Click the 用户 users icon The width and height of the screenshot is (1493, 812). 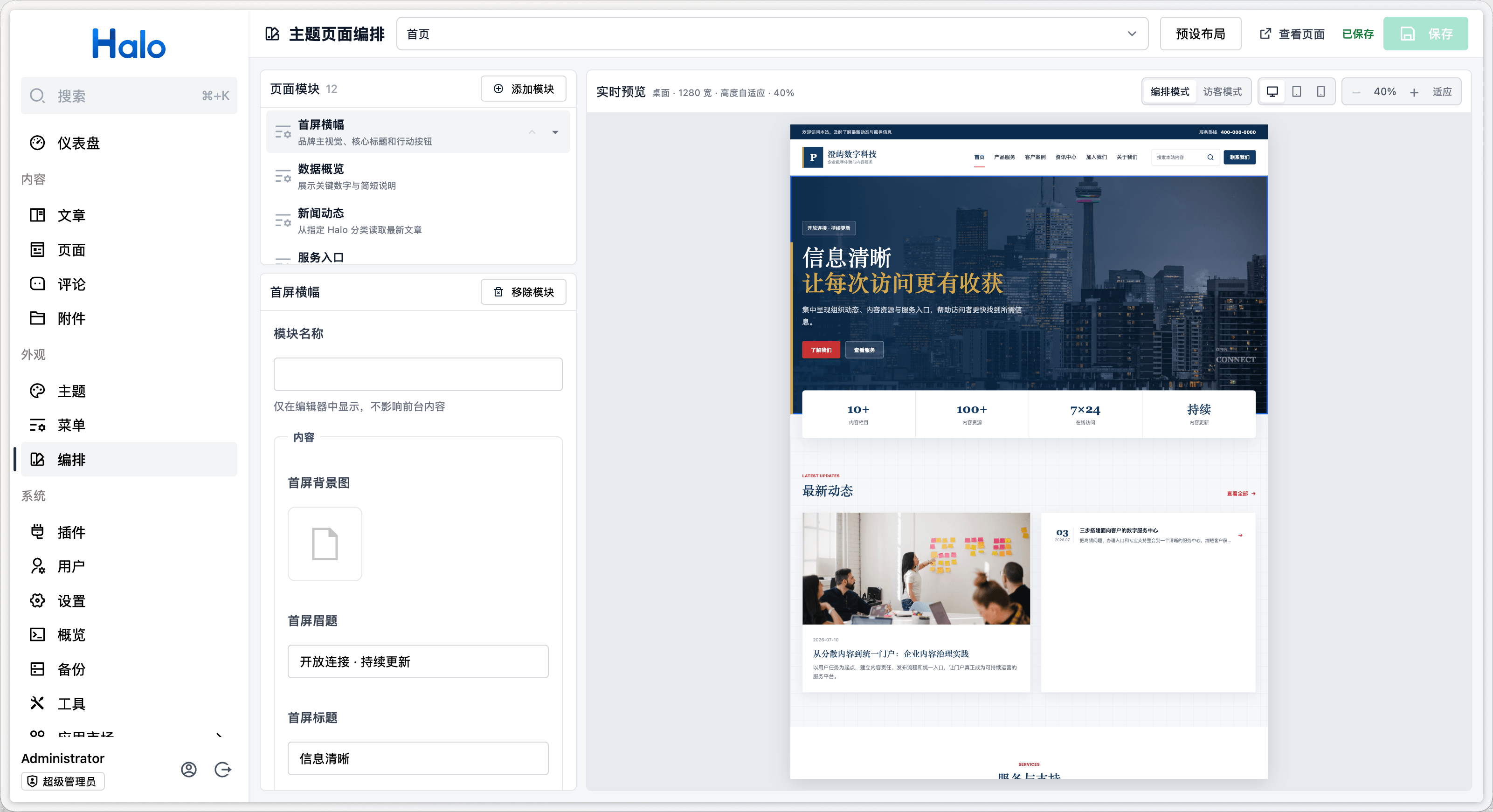37,566
